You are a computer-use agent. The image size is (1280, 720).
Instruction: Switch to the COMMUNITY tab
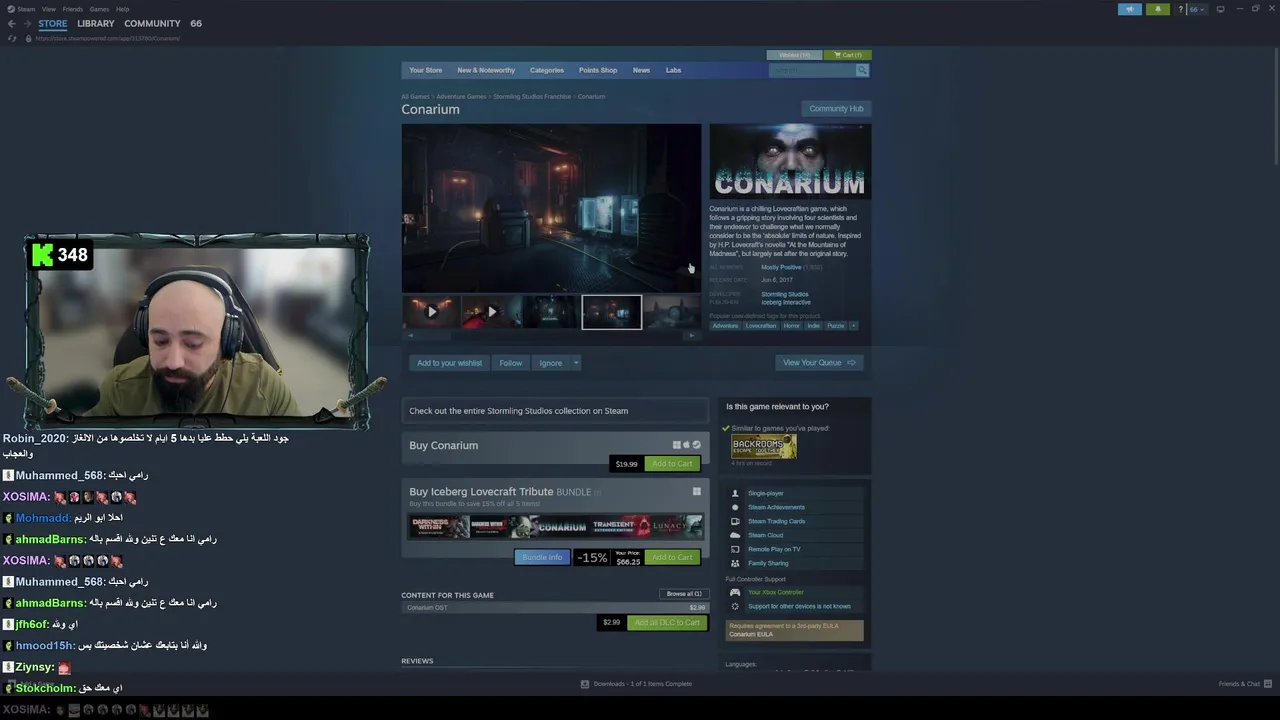[x=152, y=23]
